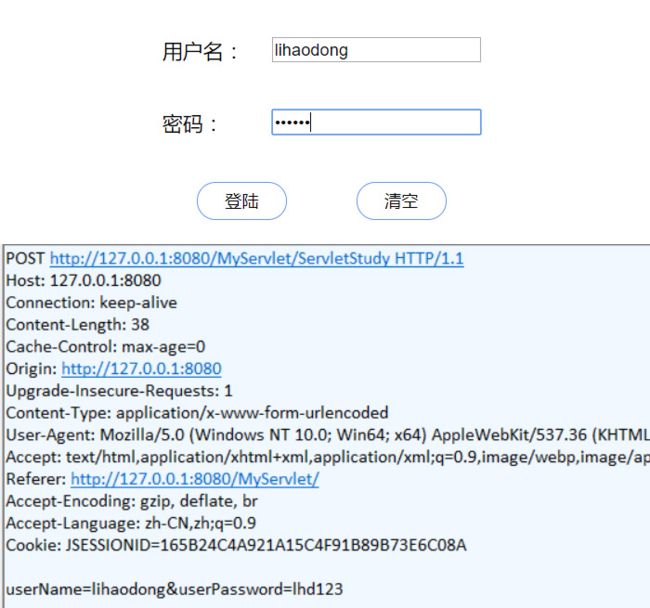Click the username field containing lihaodong
Screen dimensions: 650x608
tap(376, 50)
